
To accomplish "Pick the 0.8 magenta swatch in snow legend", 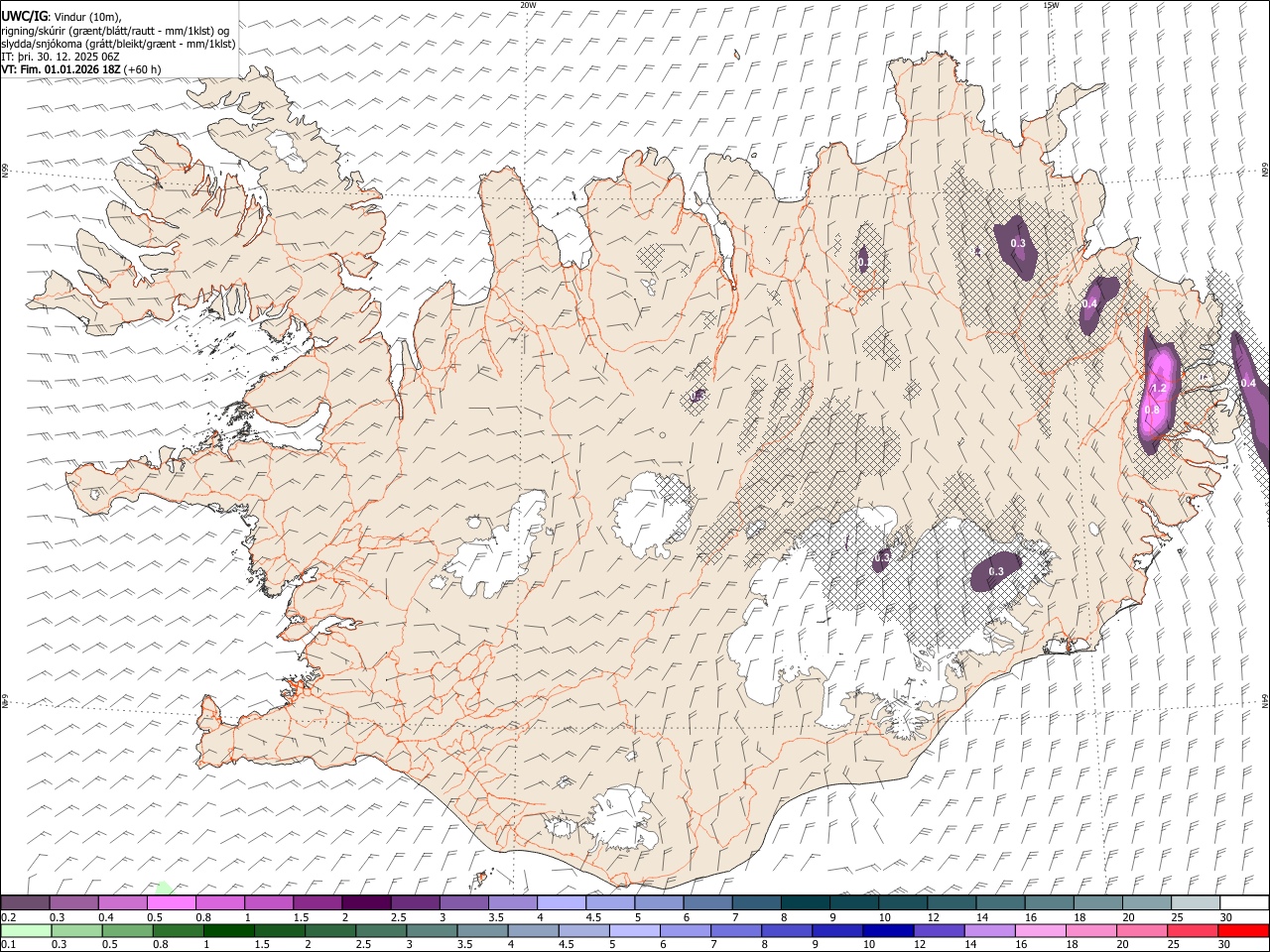I will tap(219, 902).
